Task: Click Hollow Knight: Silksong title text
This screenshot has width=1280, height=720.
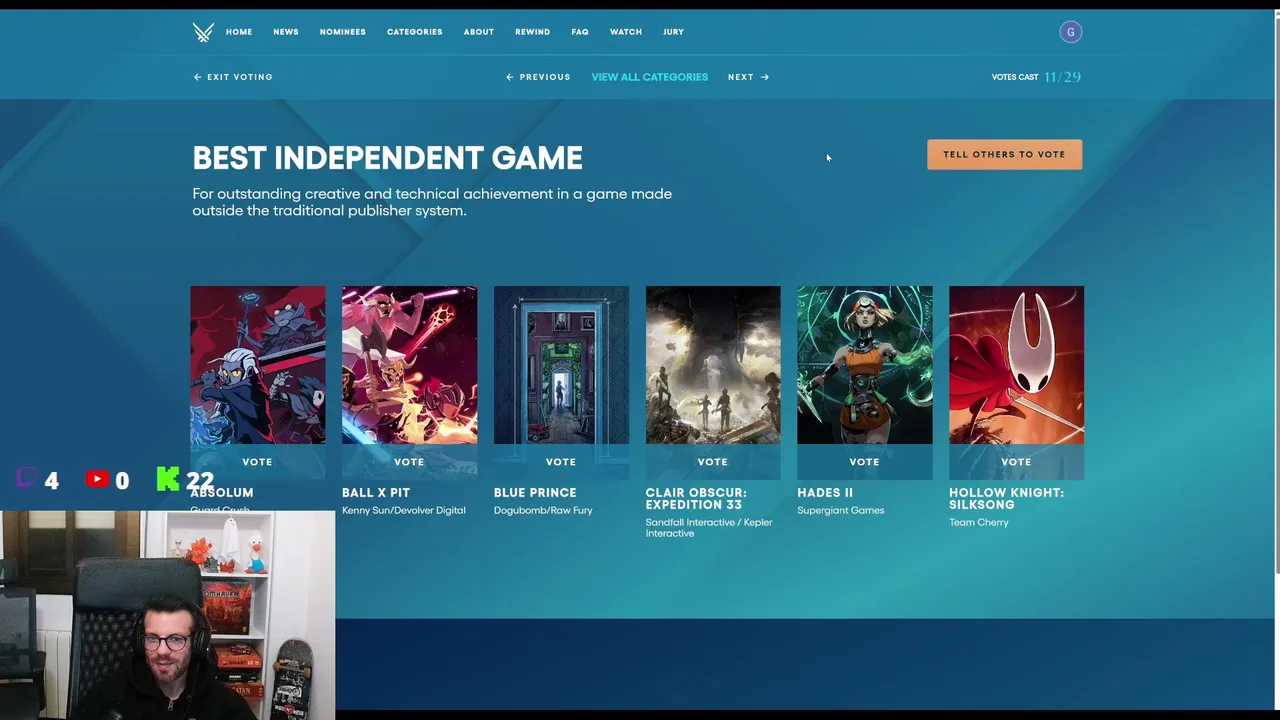Action: [1006, 499]
